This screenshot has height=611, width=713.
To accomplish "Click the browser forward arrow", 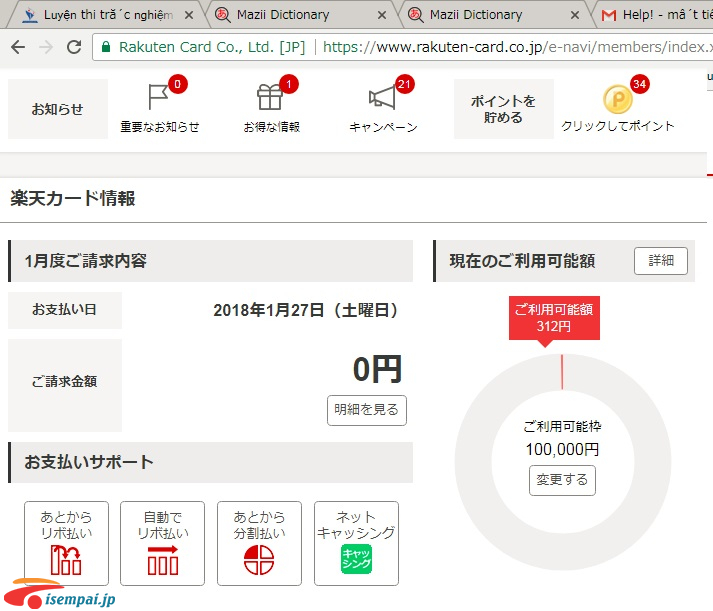I will click(x=46, y=47).
